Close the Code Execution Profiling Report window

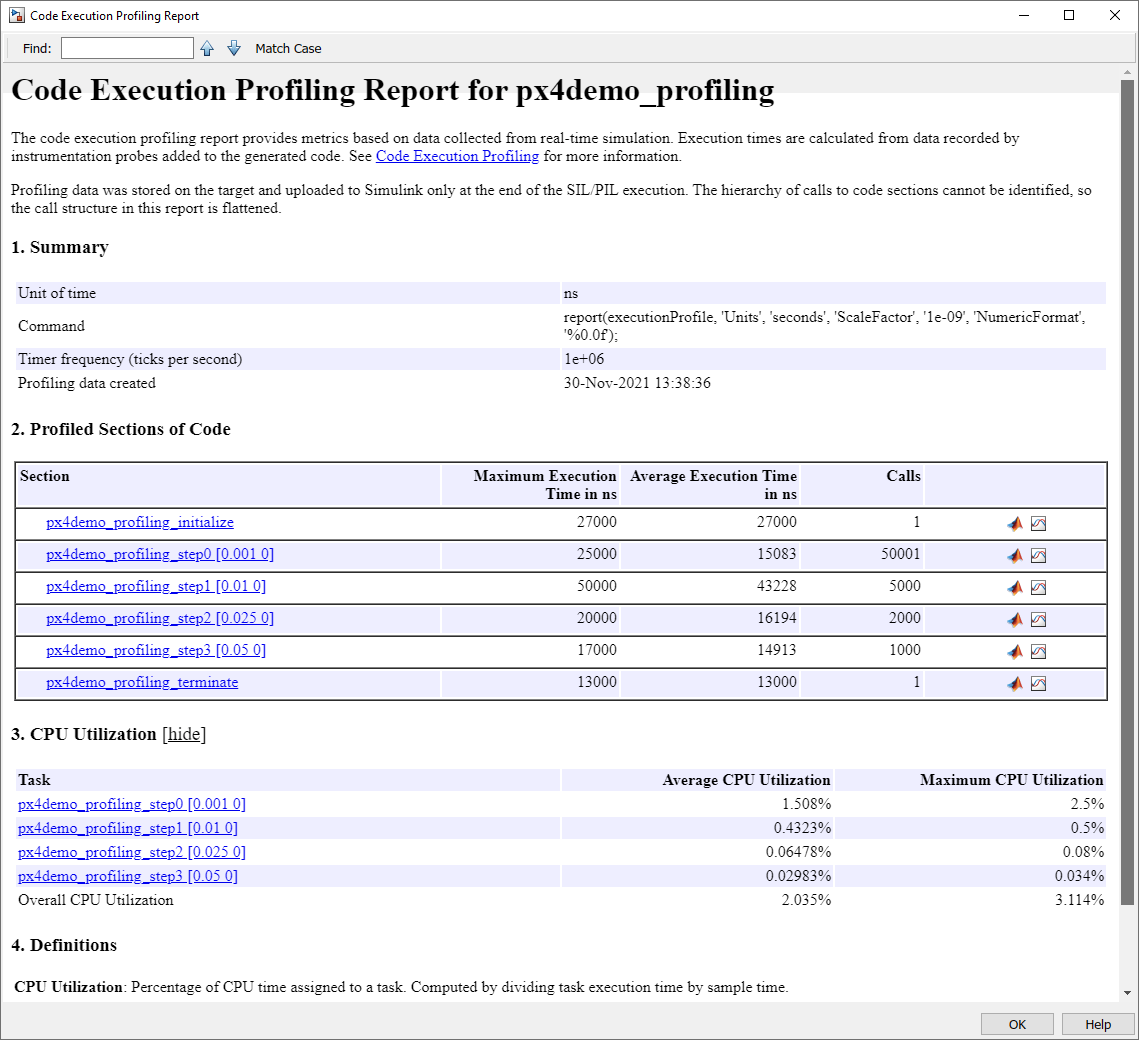pyautogui.click(x=1114, y=15)
